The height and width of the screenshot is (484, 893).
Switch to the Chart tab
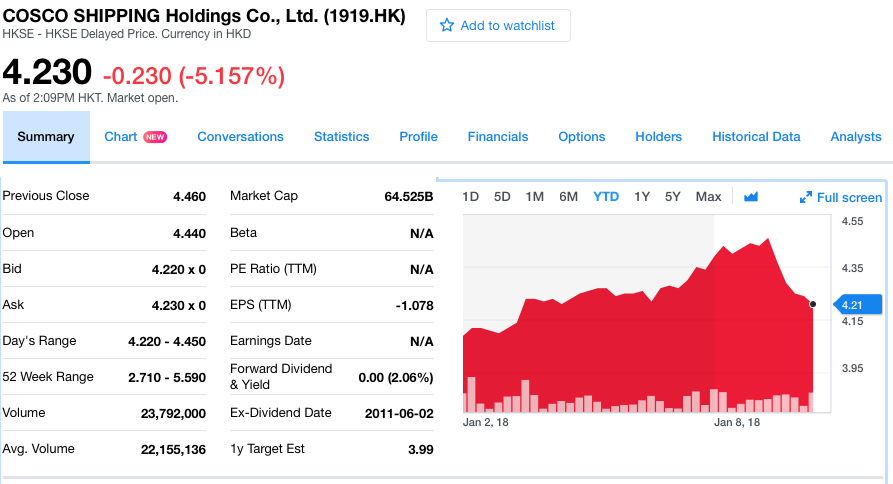point(121,137)
